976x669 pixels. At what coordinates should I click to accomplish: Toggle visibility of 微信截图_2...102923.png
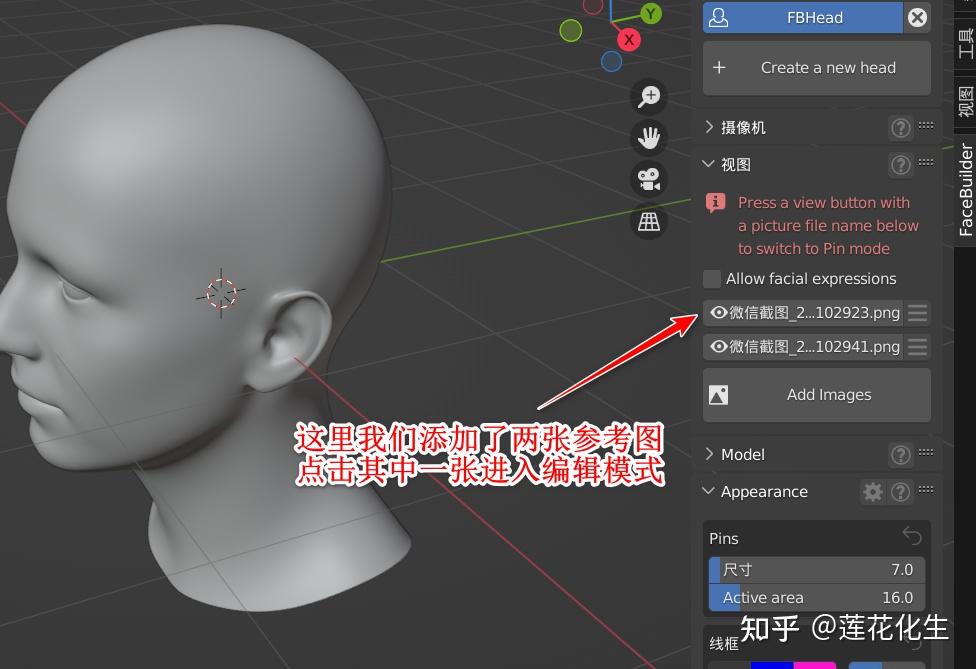(717, 312)
